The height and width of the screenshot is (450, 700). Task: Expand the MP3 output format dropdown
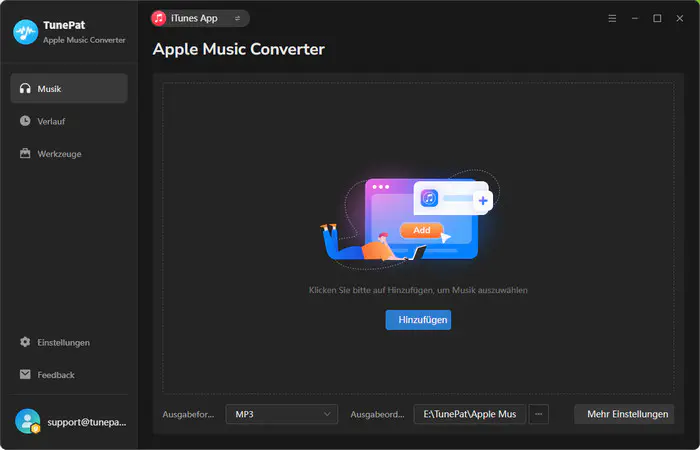pyautogui.click(x=282, y=414)
